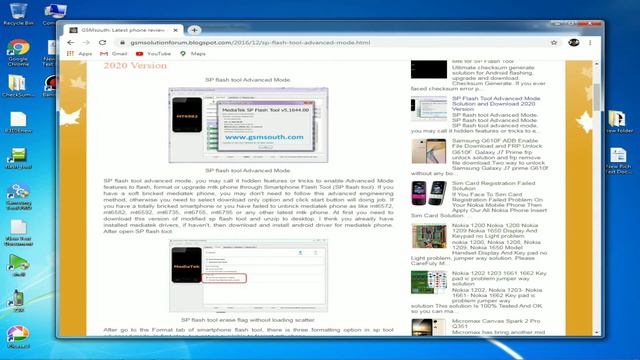Open a new browser tab
The height and width of the screenshot is (360, 640).
point(194,30)
